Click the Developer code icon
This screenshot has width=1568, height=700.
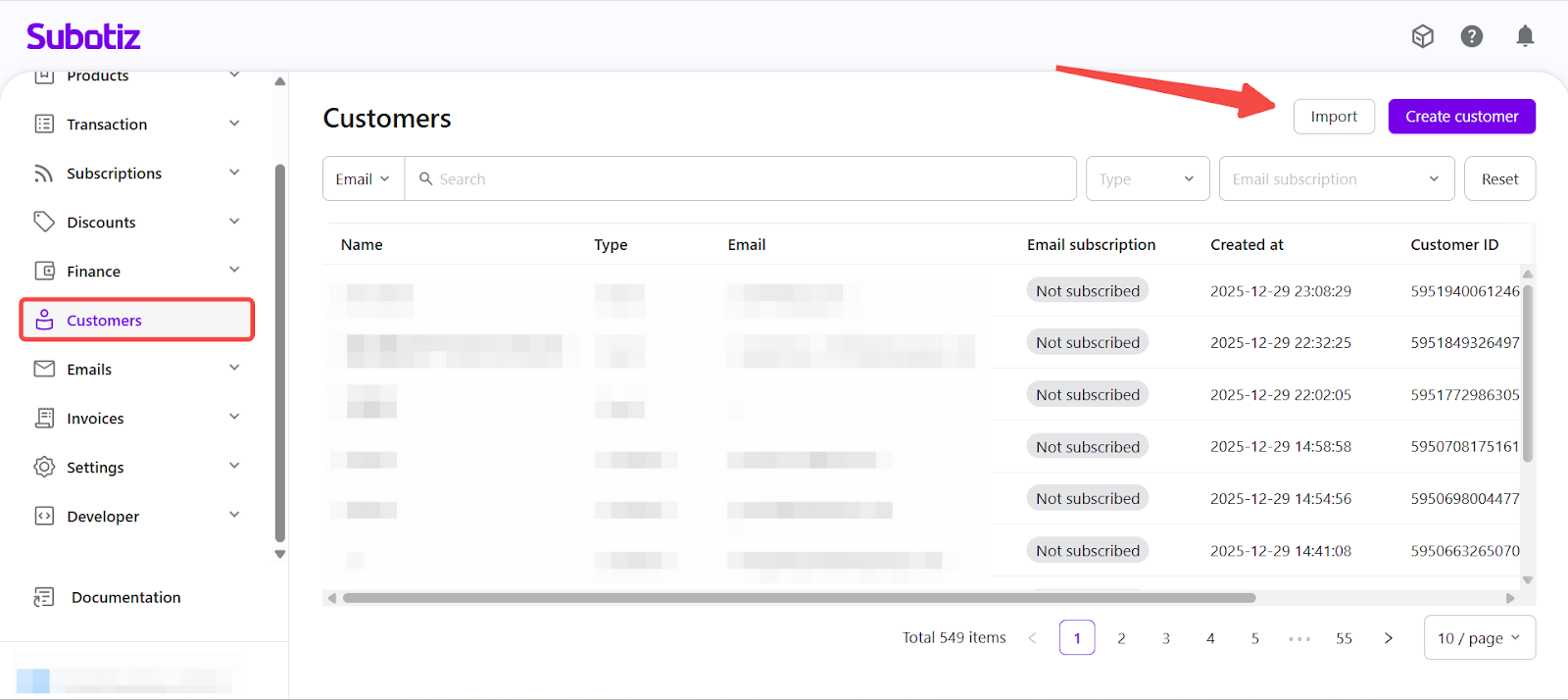click(x=44, y=516)
